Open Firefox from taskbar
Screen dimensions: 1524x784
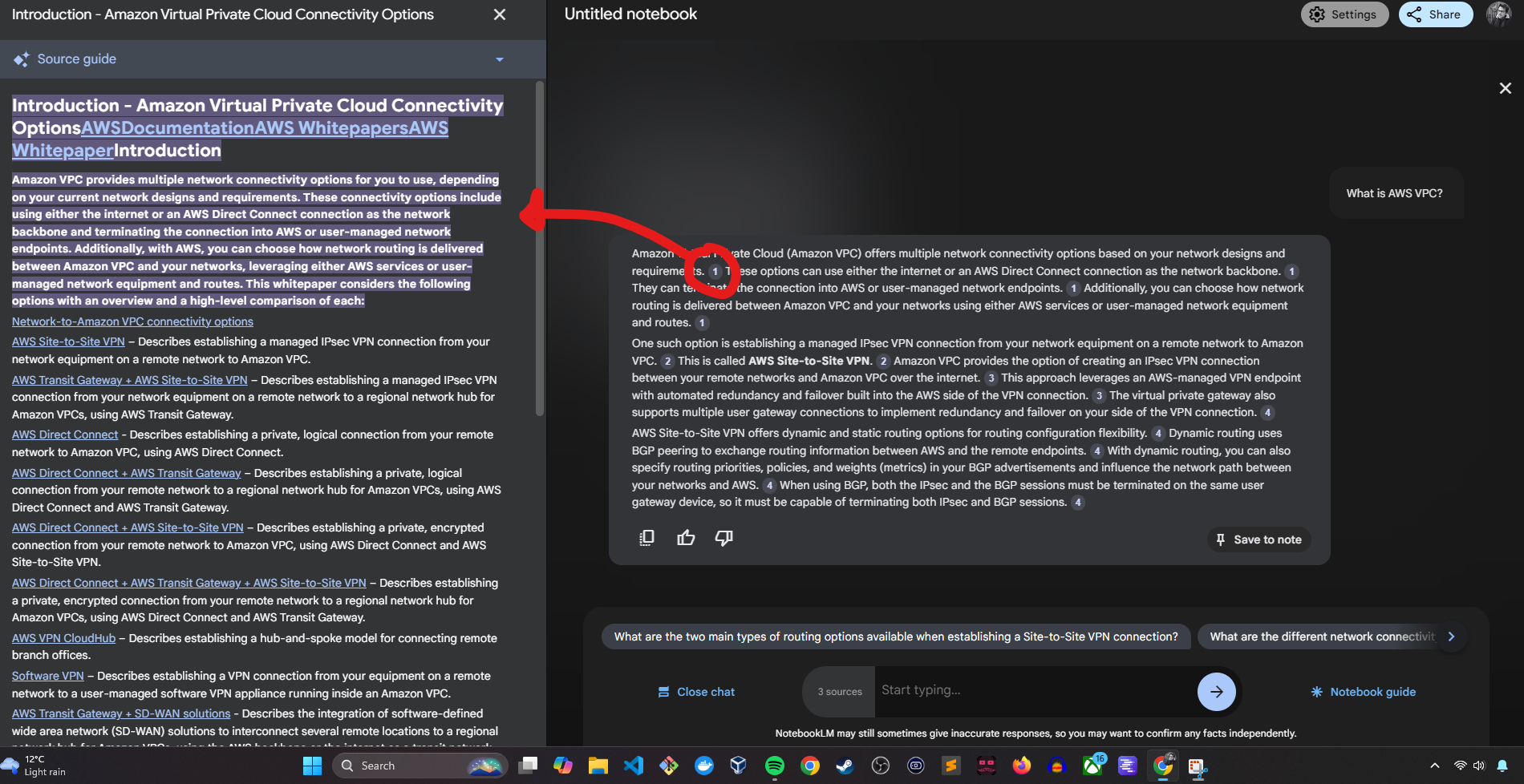point(1022,766)
